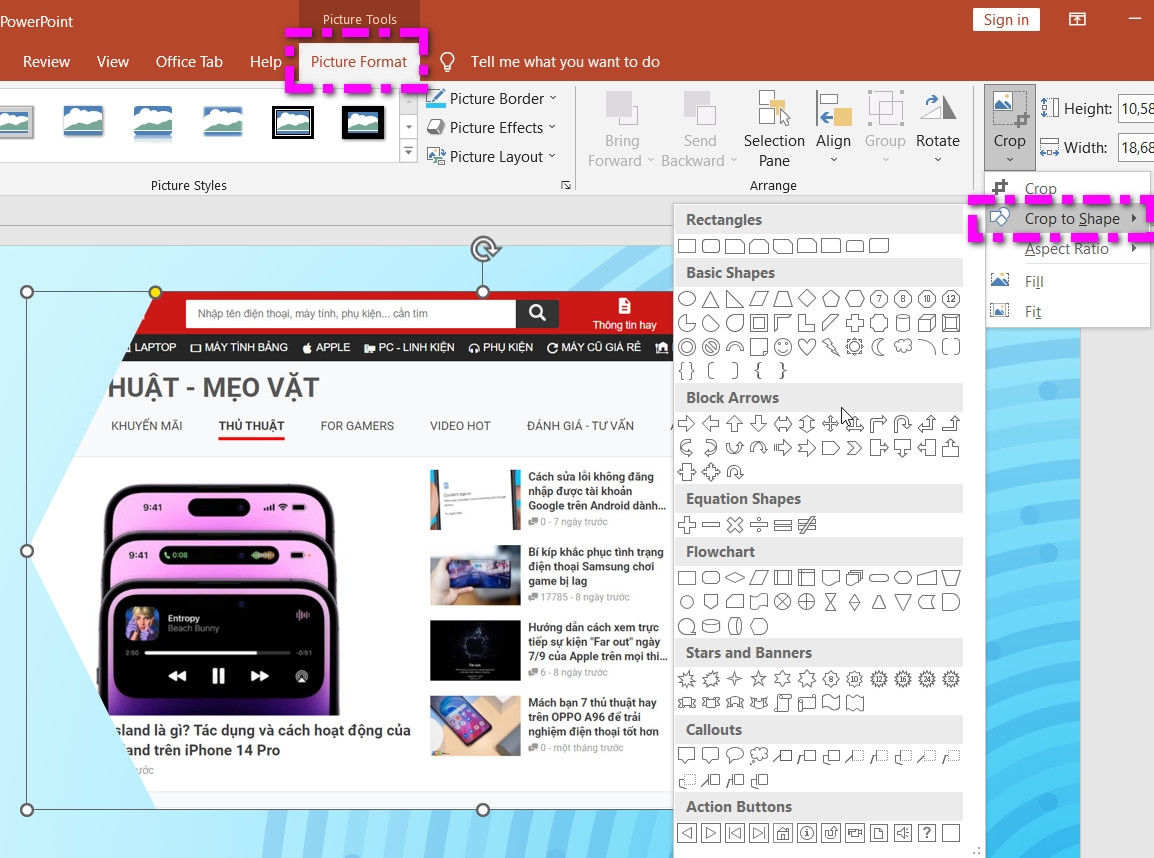The image size is (1154, 858).
Task: Select a framed picture style thumbnail
Action: pos(292,121)
